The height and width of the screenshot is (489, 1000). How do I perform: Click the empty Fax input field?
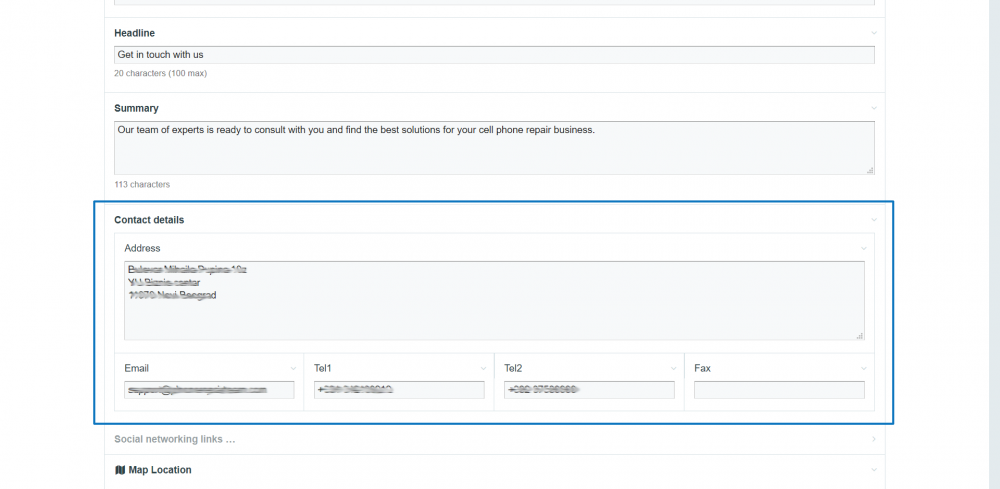click(x=779, y=390)
